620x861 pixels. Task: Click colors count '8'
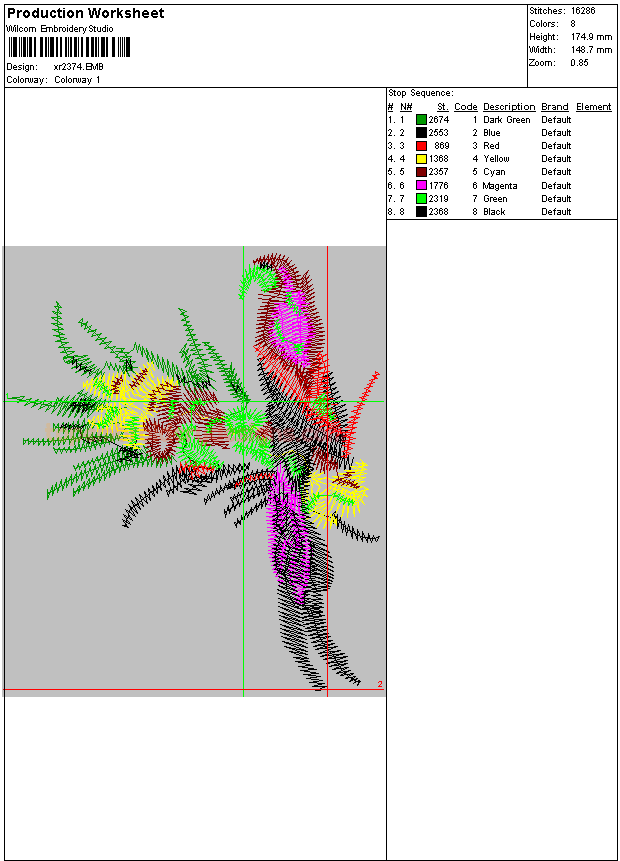pos(573,24)
